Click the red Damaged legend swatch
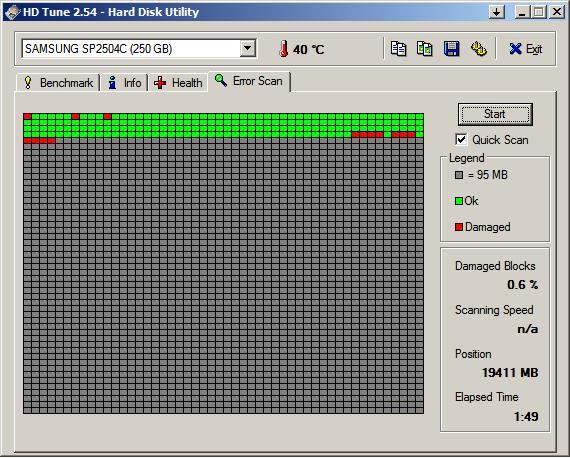The width and height of the screenshot is (570, 458). 459,227
